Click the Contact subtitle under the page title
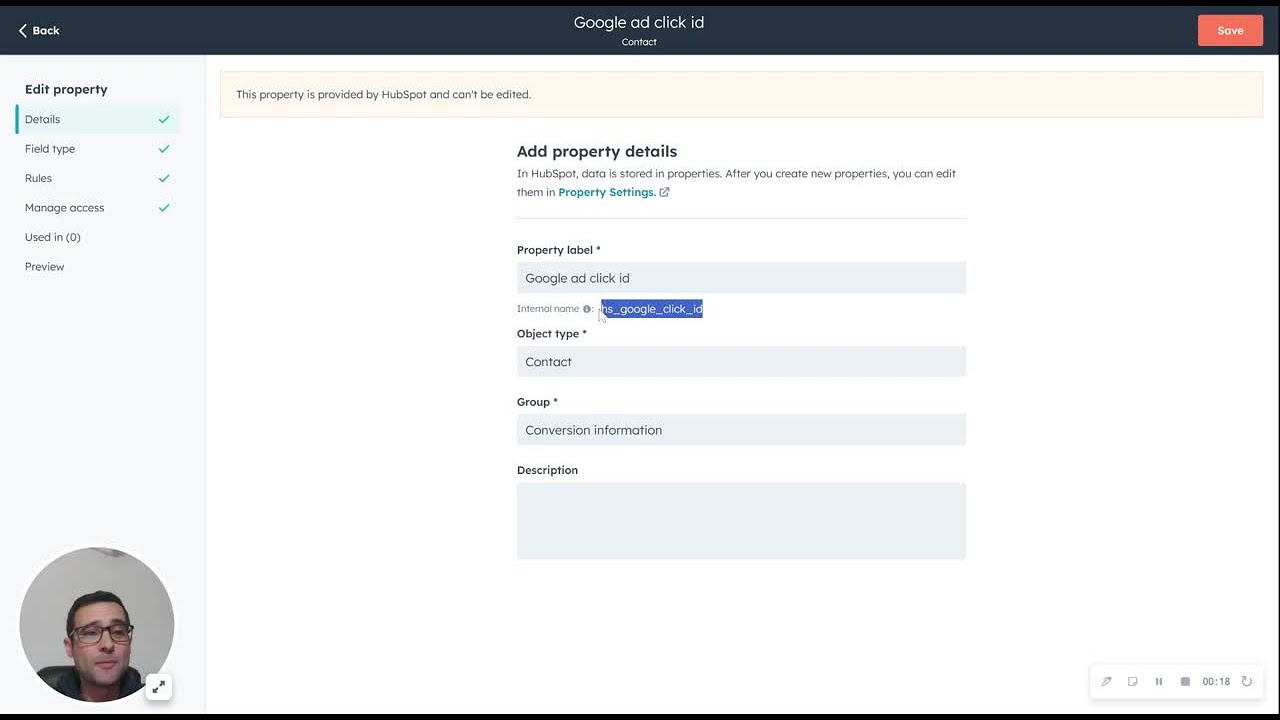 pos(639,42)
